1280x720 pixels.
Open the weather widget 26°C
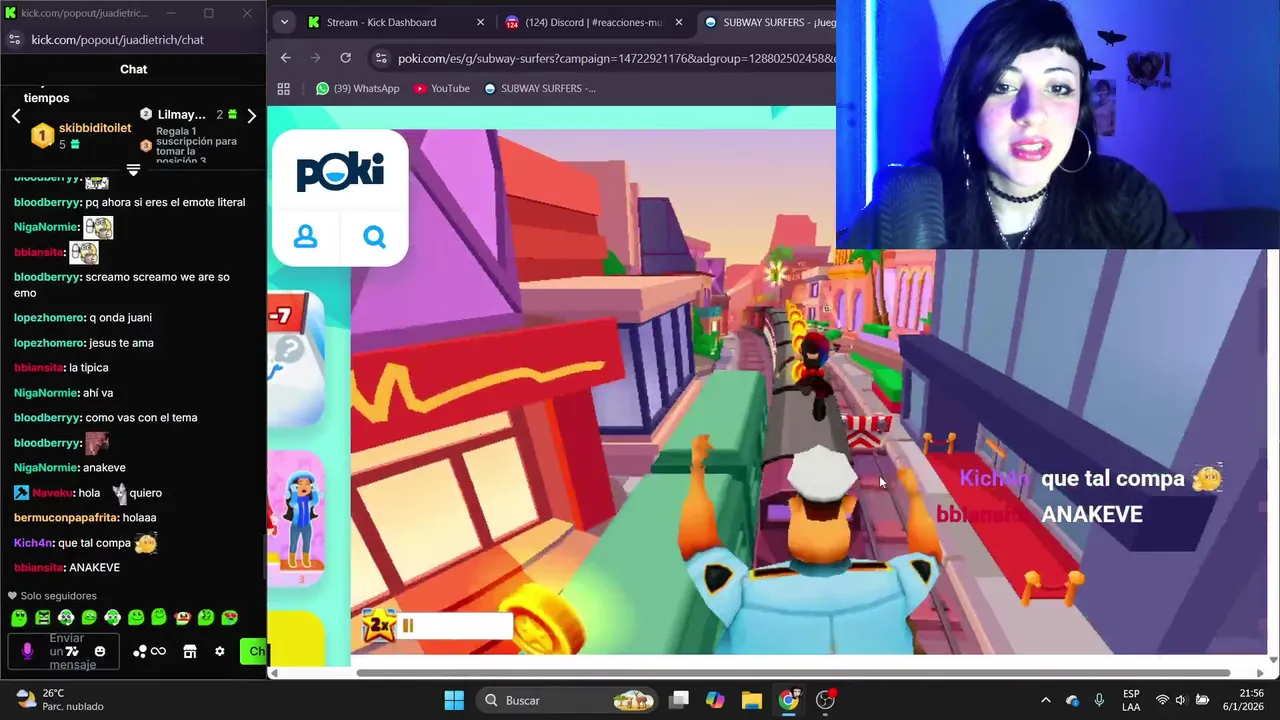point(60,700)
